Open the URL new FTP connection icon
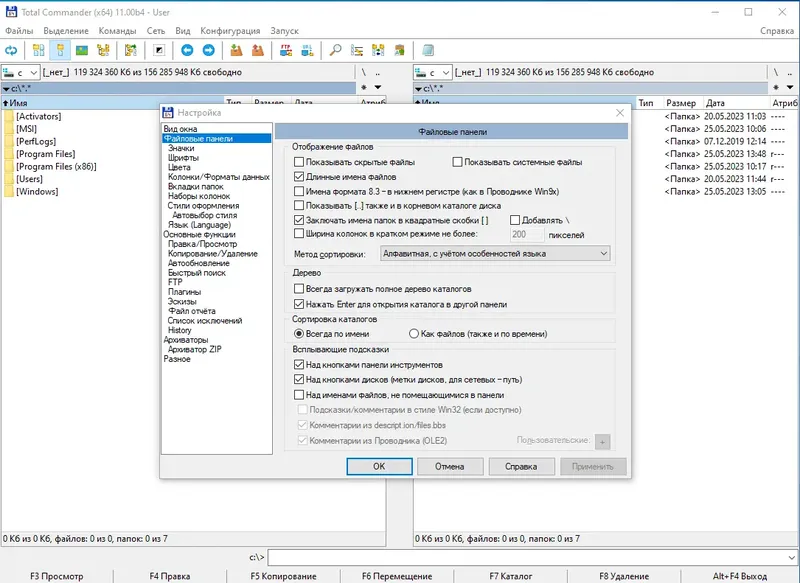This screenshot has height=583, width=800. click(307, 50)
